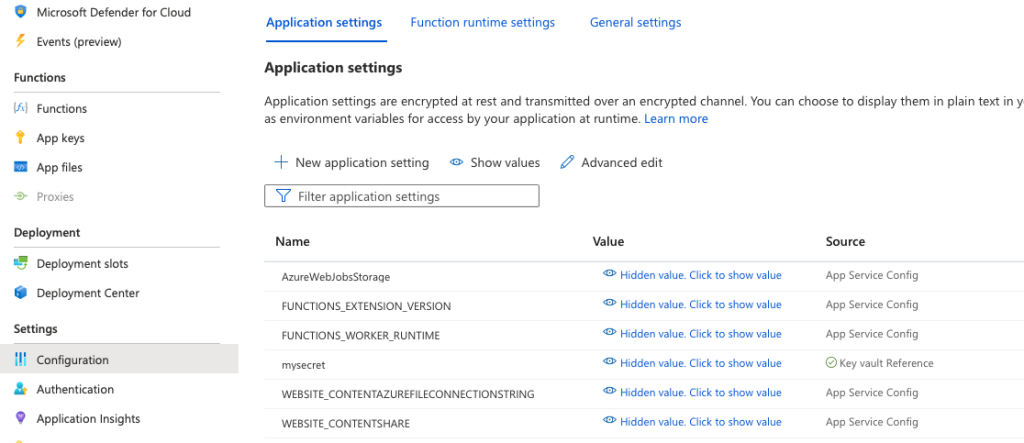Image resolution: width=1024 pixels, height=443 pixels.
Task: Sort by the Name column header
Action: [292, 241]
